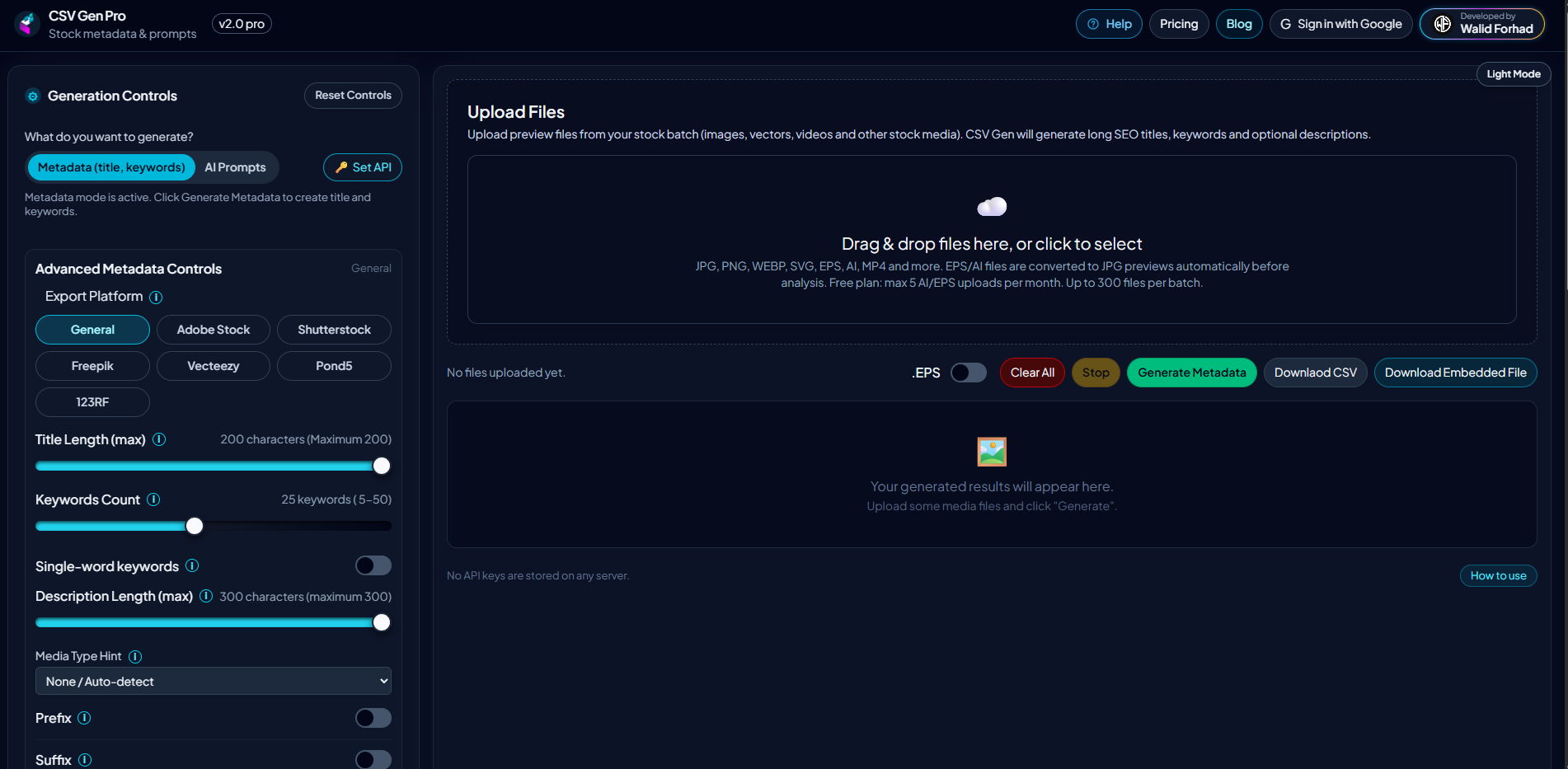Enable the Prefix toggle
The height and width of the screenshot is (769, 1568).
[373, 718]
